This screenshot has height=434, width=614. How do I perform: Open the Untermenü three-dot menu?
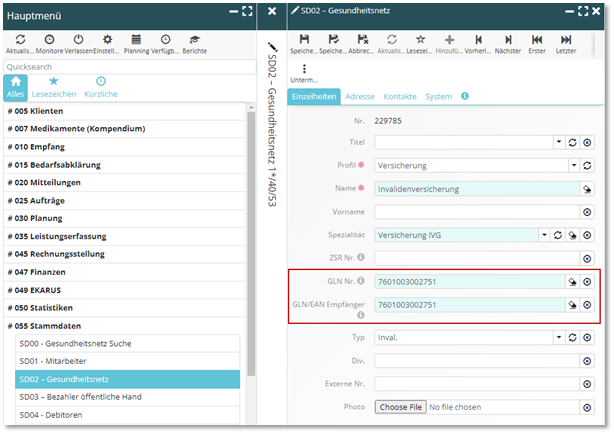(303, 70)
